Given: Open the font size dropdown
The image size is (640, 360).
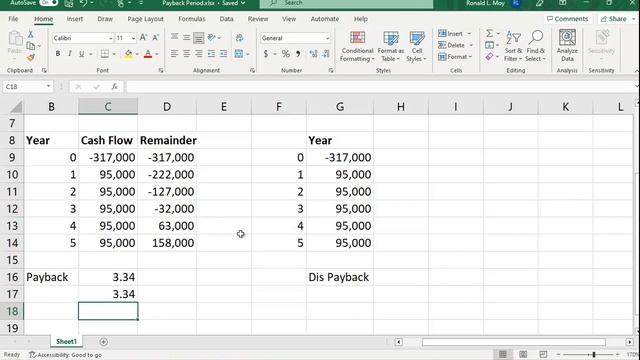Looking at the screenshot, I should (133, 38).
